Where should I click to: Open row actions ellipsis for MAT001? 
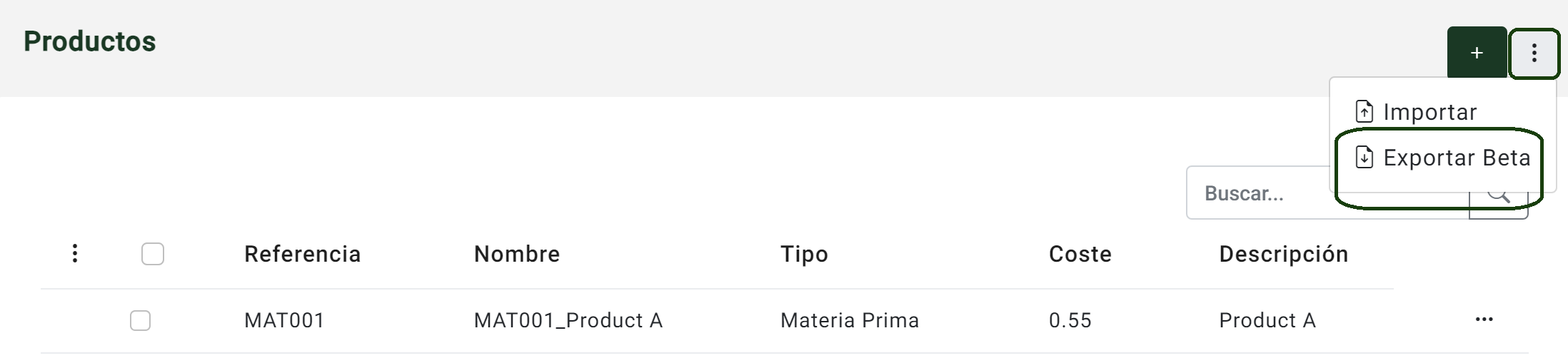click(x=1484, y=319)
